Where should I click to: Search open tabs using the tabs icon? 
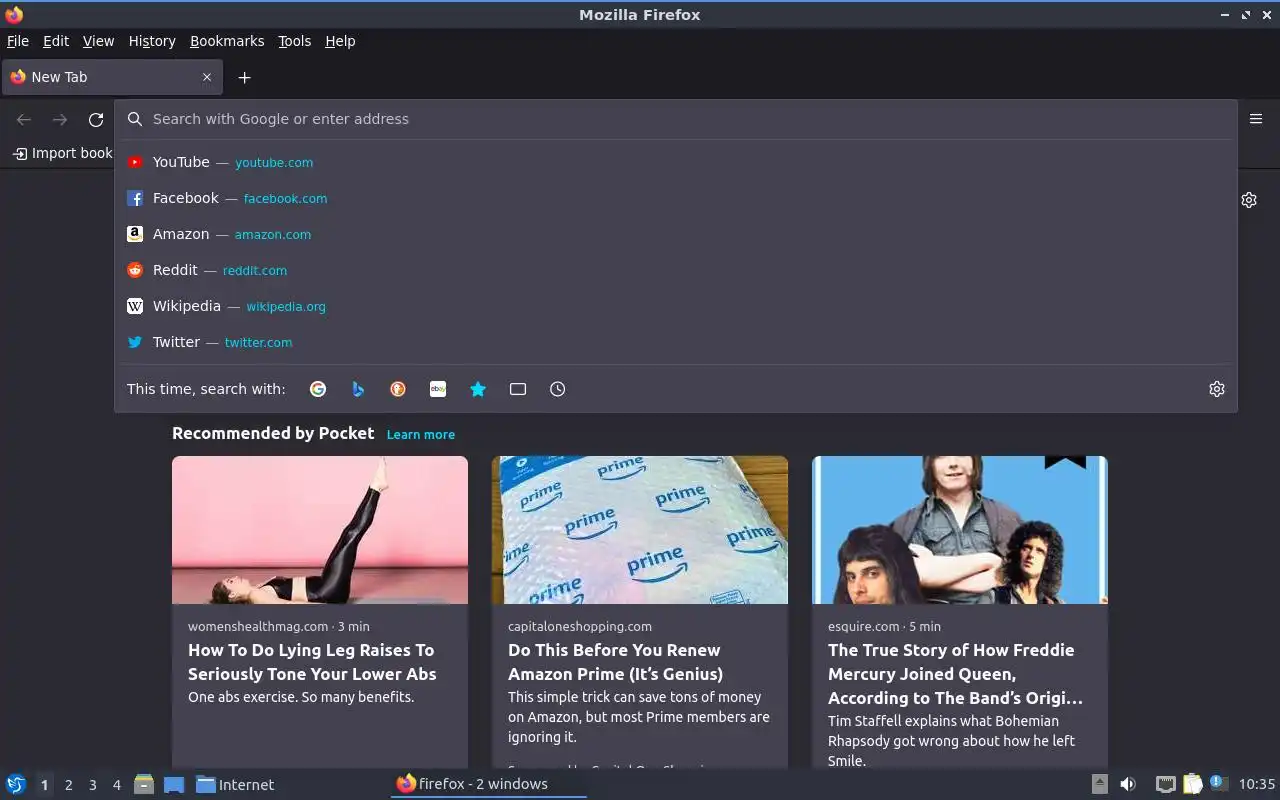[518, 389]
